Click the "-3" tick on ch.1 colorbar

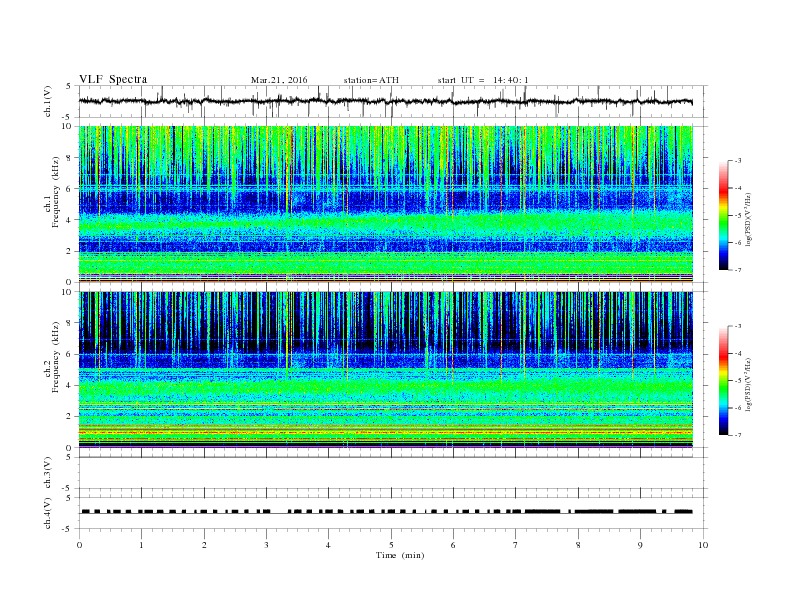[737, 161]
